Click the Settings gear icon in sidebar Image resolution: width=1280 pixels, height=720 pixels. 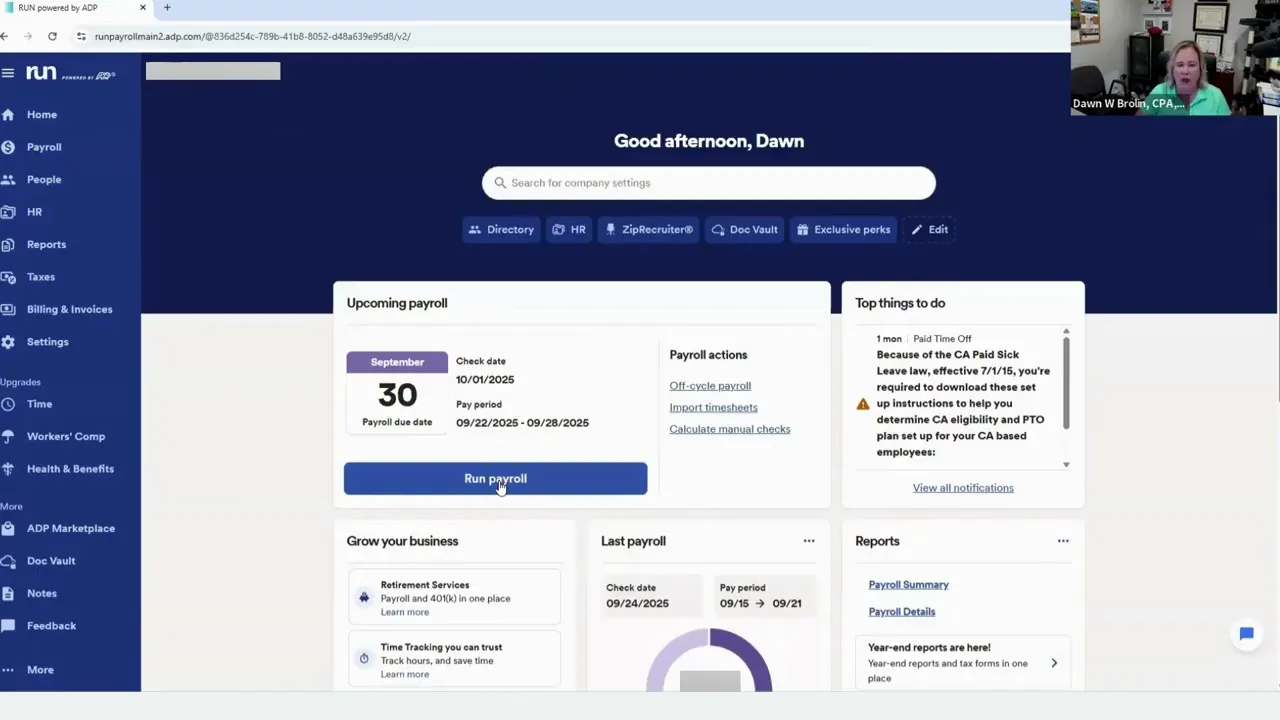8,342
